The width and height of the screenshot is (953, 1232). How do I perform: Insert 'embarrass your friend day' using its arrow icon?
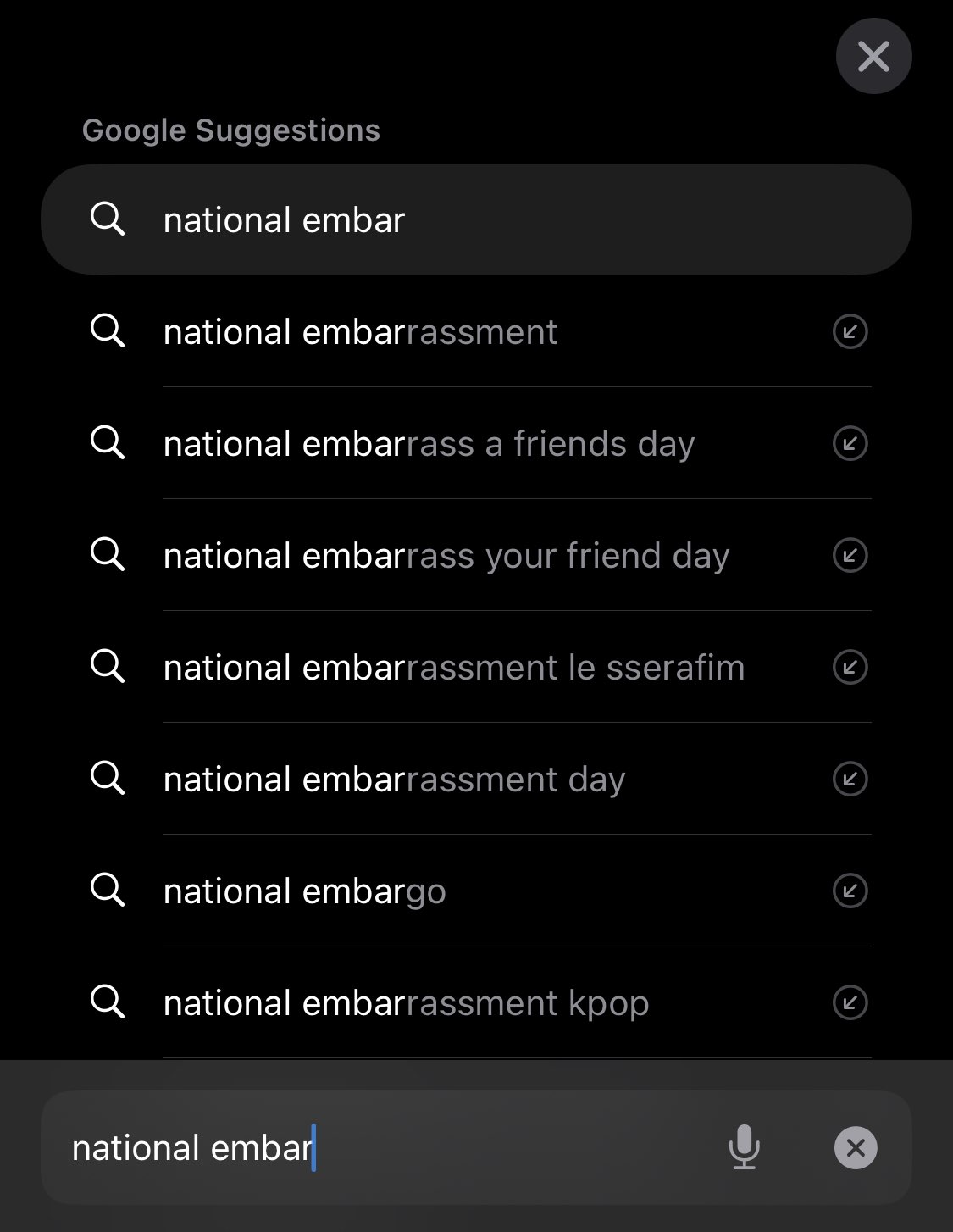point(850,555)
